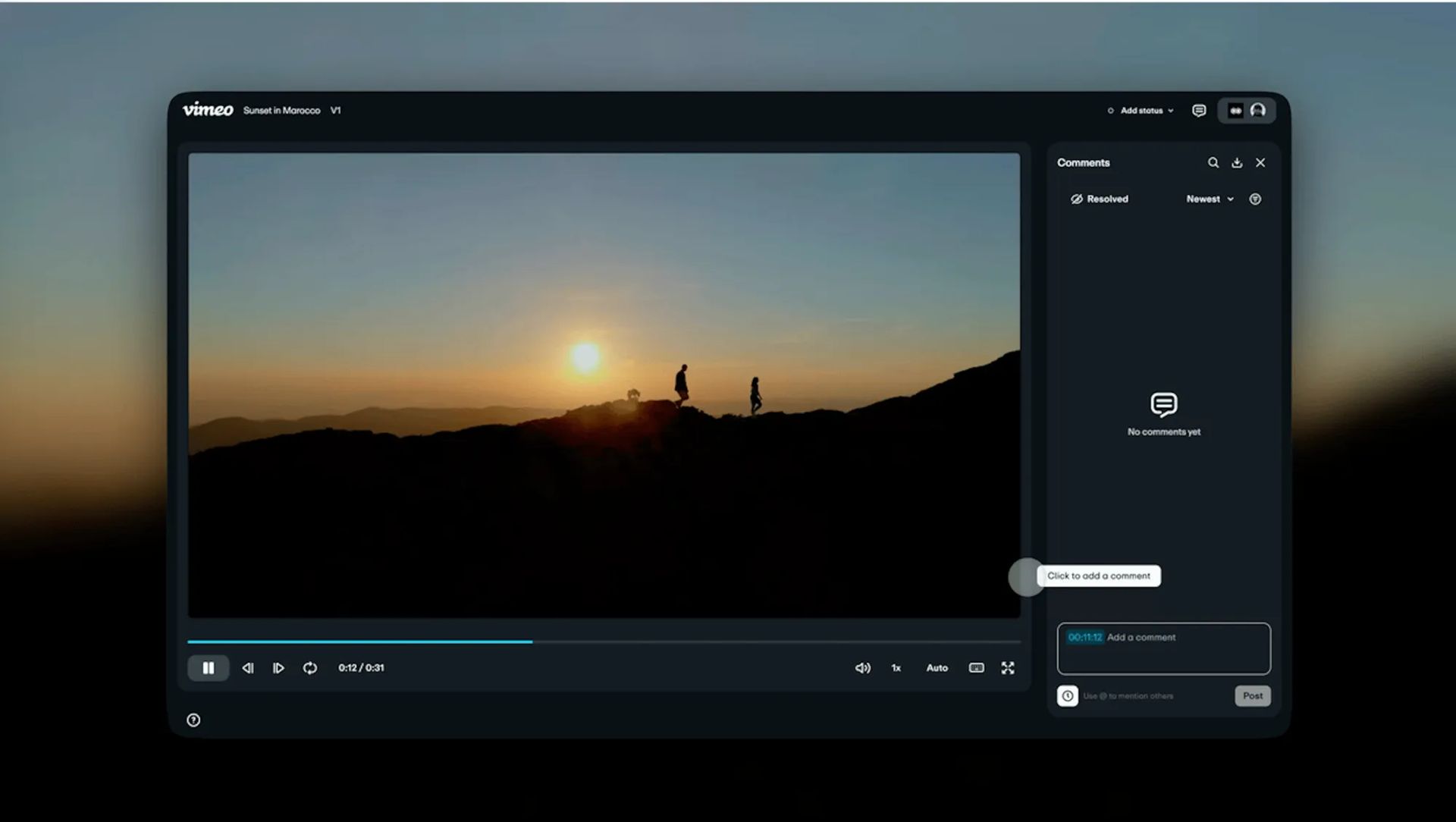Toggle visibility of Resolved comments
This screenshot has height=822, width=1456.
(1099, 199)
